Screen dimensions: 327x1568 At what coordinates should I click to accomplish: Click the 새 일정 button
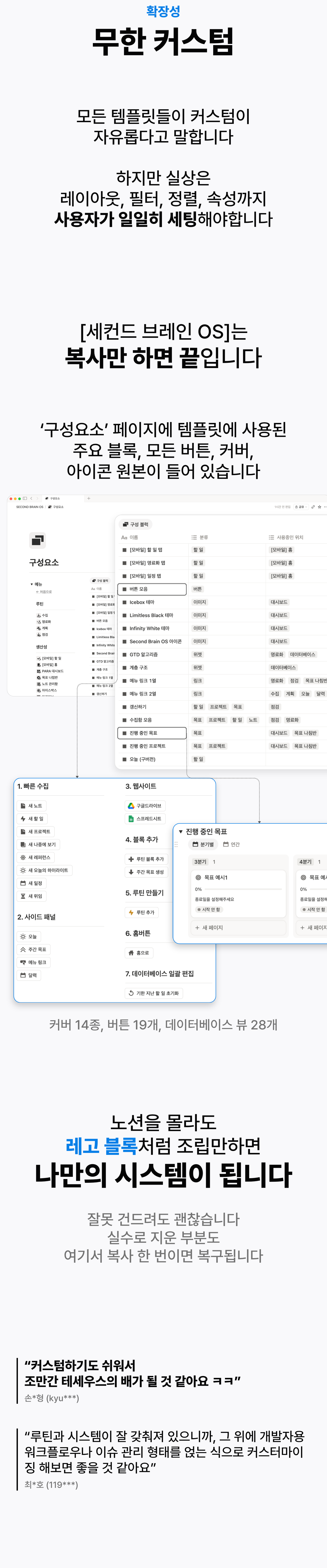pyautogui.click(x=32, y=883)
